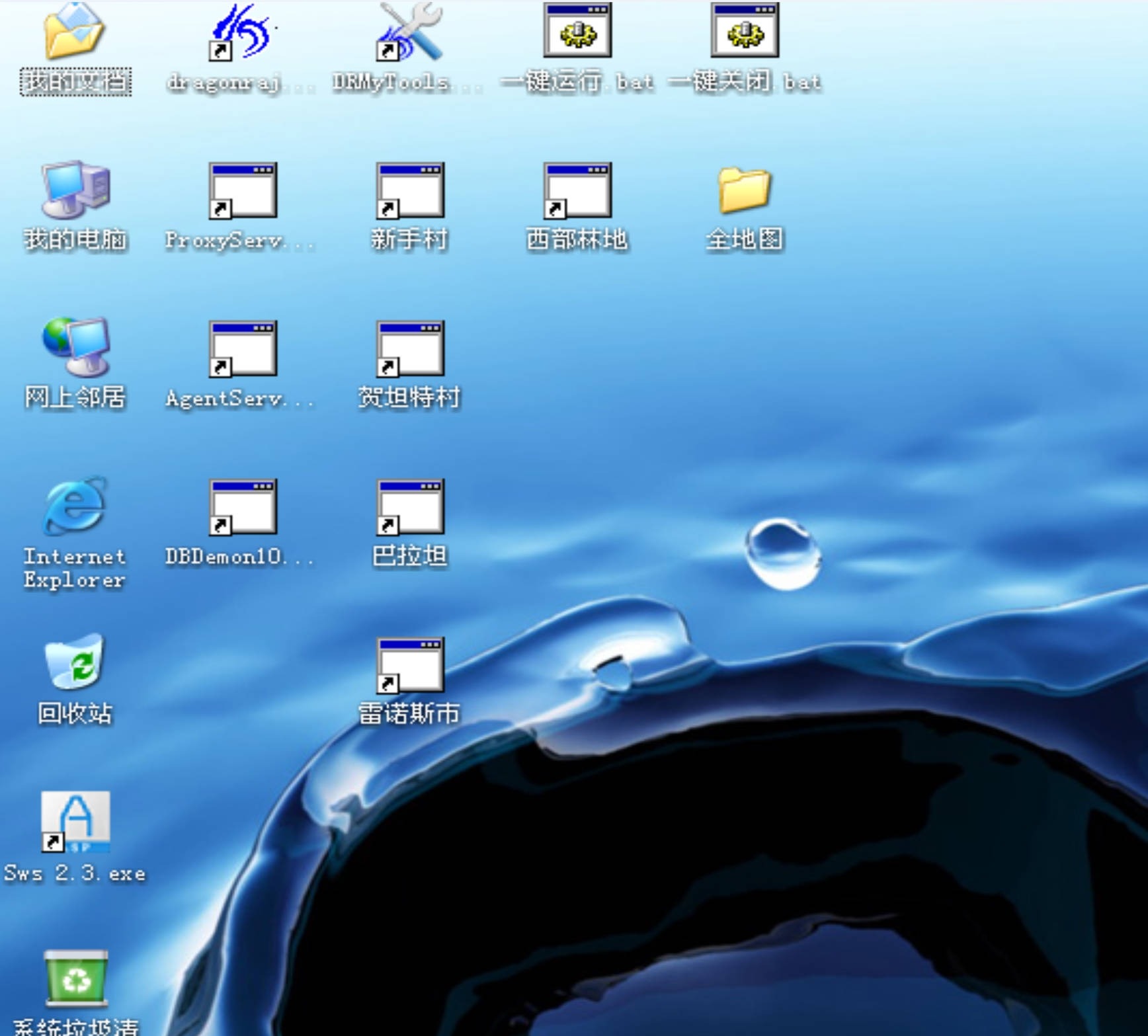Click the 我的电脑 icon
The height and width of the screenshot is (1036, 1148).
click(x=75, y=189)
